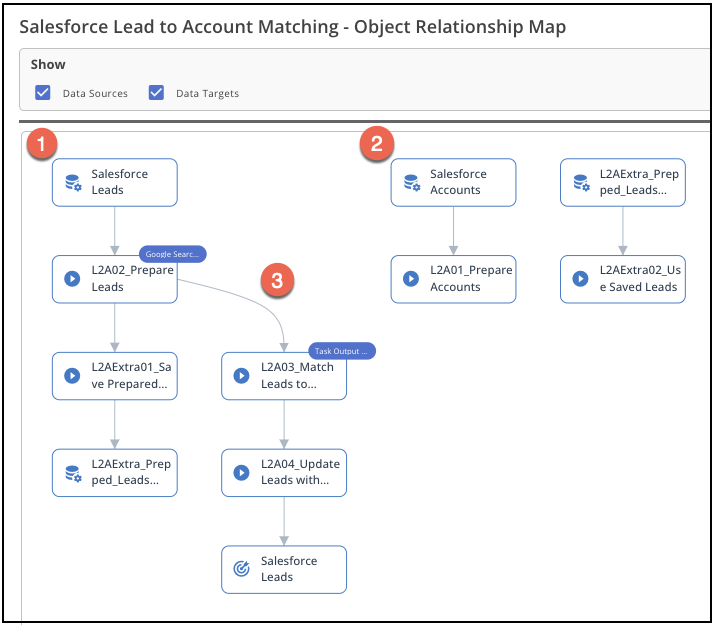715x625 pixels.
Task: Select the 'L2AExtra01_Save Prepared...' node label
Action: tap(131, 376)
